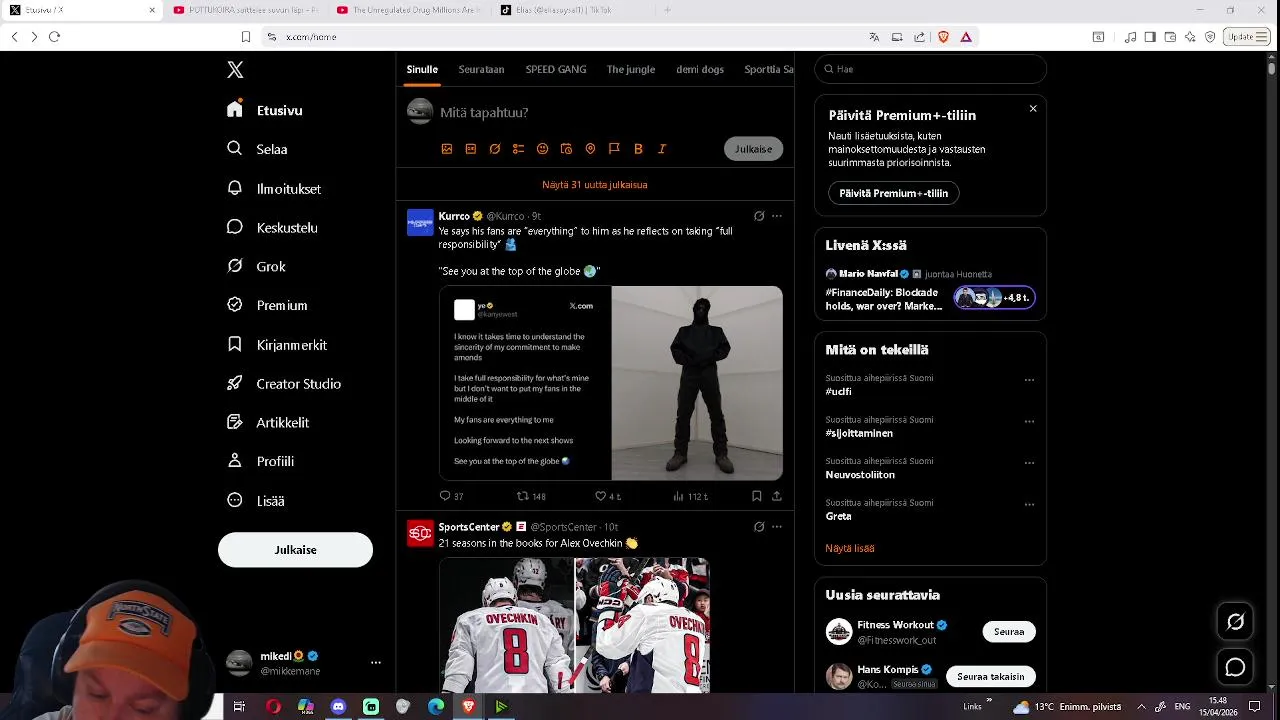
Task: Bookmark the Kurrco post
Action: (757, 496)
